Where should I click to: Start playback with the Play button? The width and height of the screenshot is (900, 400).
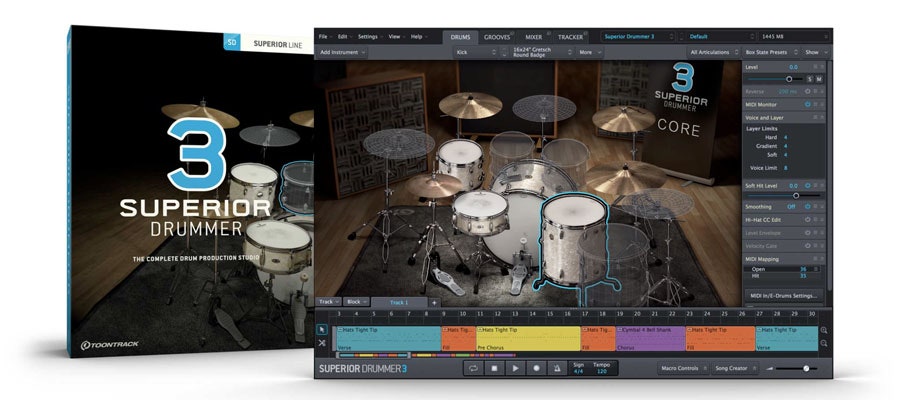[x=515, y=368]
